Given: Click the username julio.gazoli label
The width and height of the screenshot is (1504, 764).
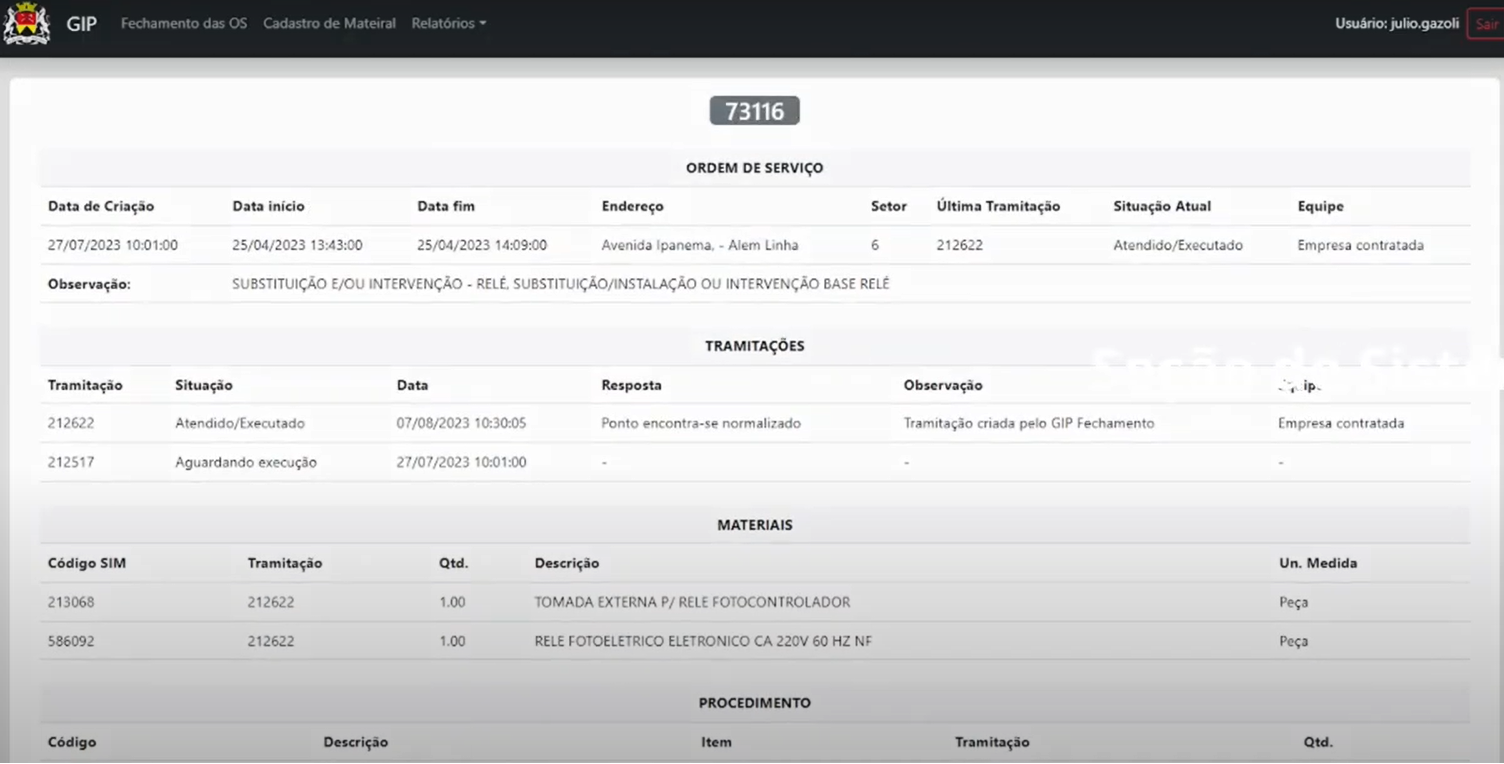Looking at the screenshot, I should tap(1397, 24).
